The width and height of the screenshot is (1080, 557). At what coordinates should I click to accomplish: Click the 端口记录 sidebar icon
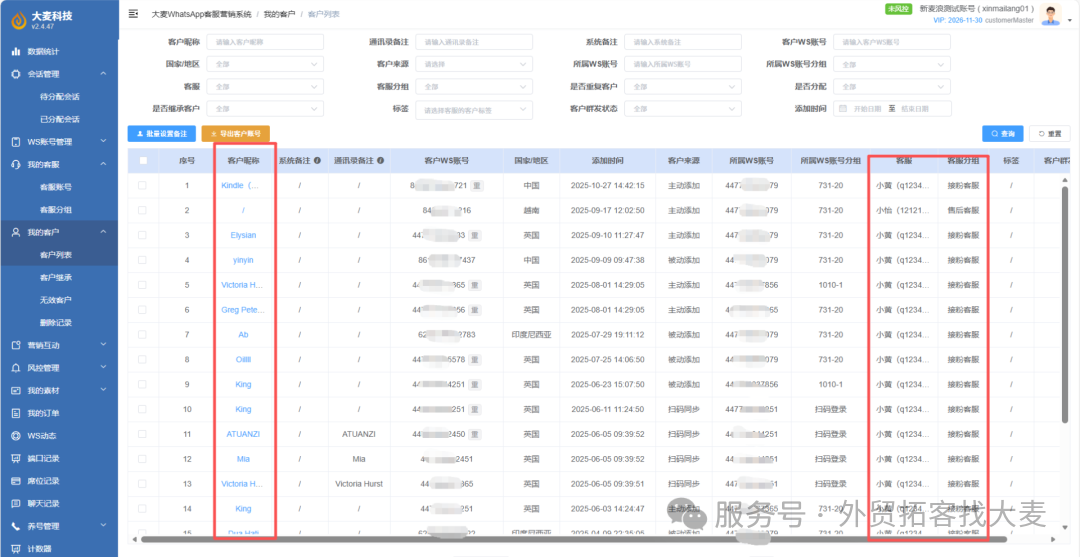[x=15, y=458]
